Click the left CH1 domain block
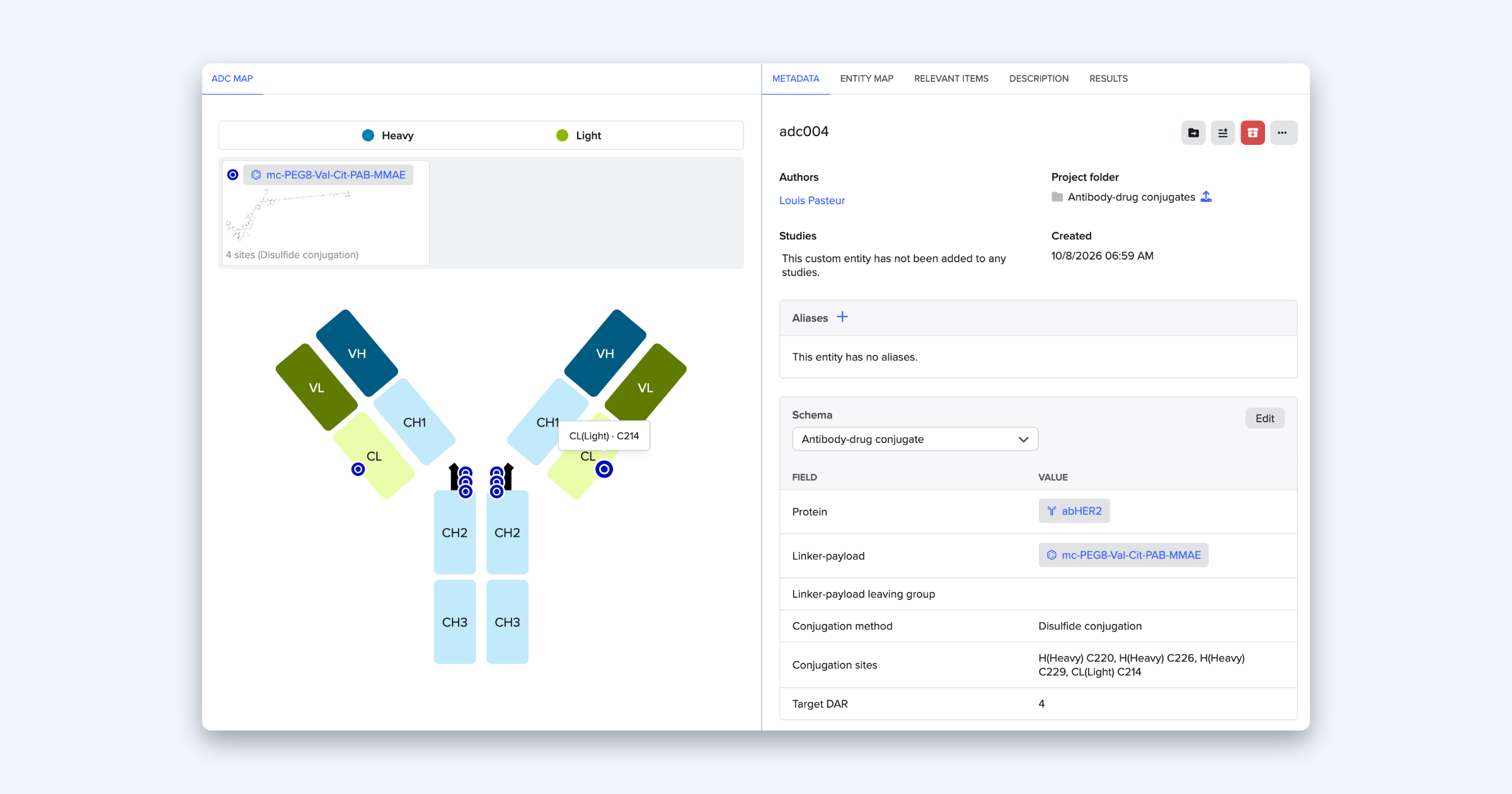The image size is (1512, 794). tap(415, 422)
